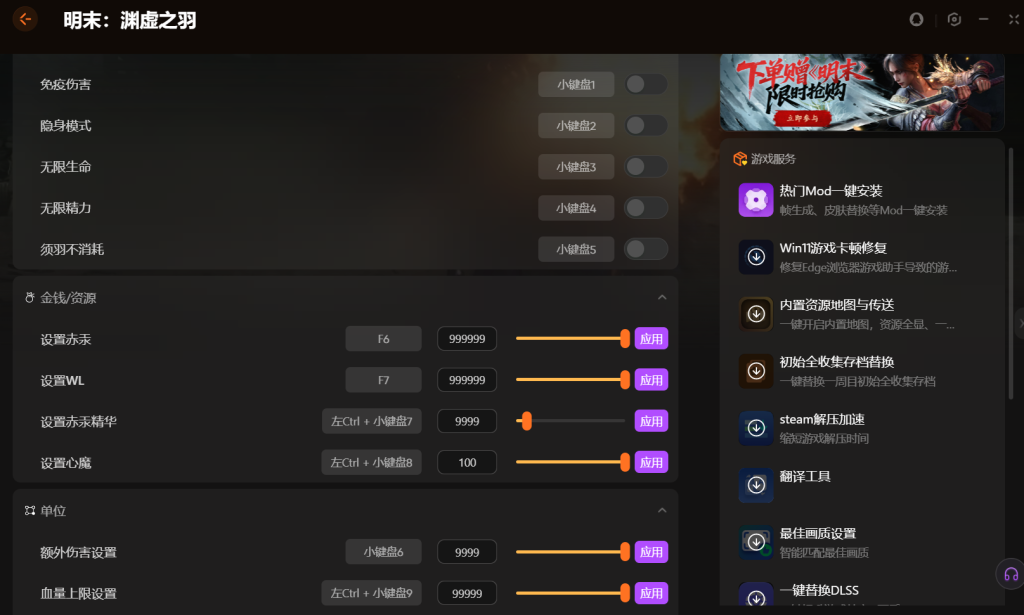This screenshot has height=615, width=1024.
Task: Open the settings hexagon icon in title bar
Action: (x=954, y=20)
